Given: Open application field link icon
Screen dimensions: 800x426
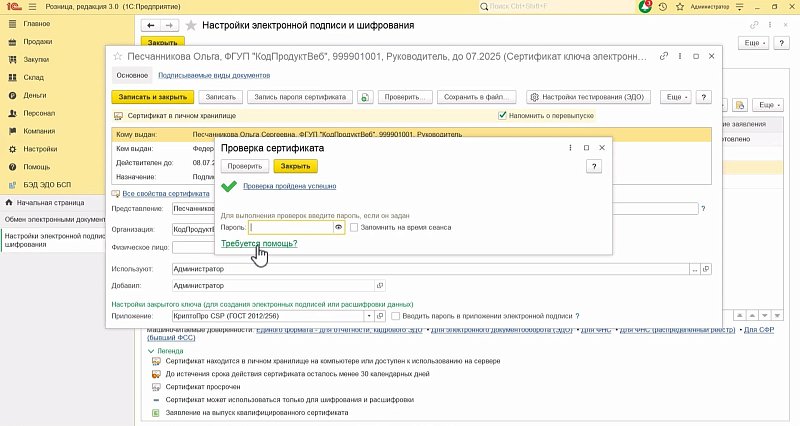Looking at the screenshot, I should click(380, 316).
